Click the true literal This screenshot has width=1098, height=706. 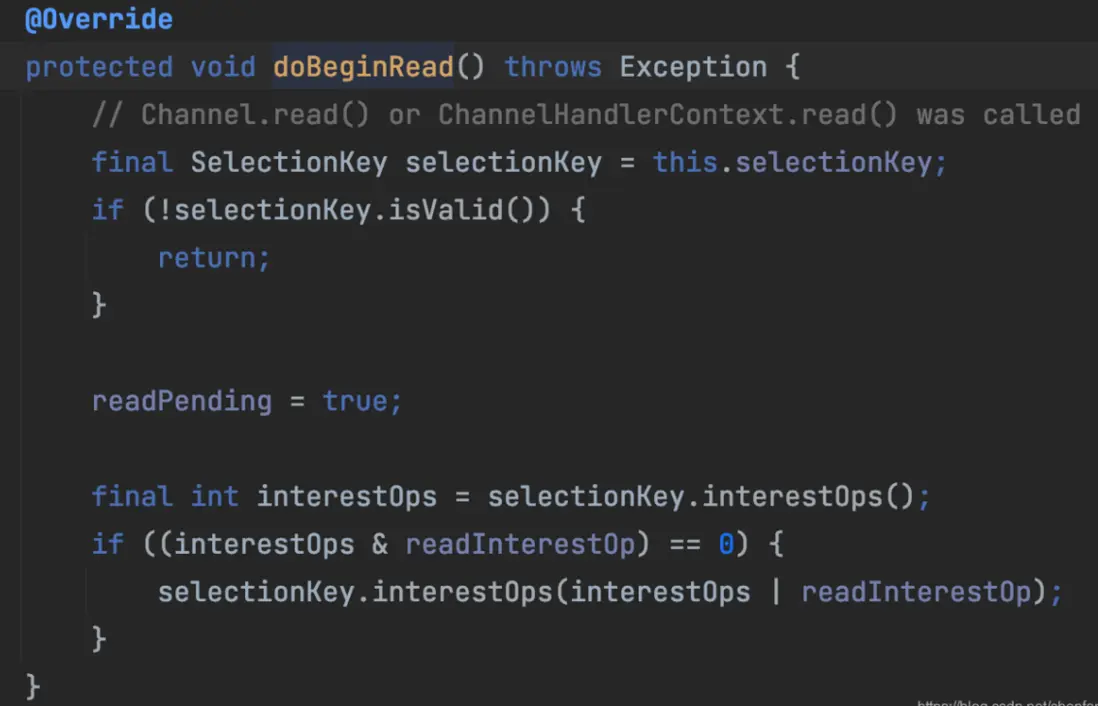click(354, 401)
